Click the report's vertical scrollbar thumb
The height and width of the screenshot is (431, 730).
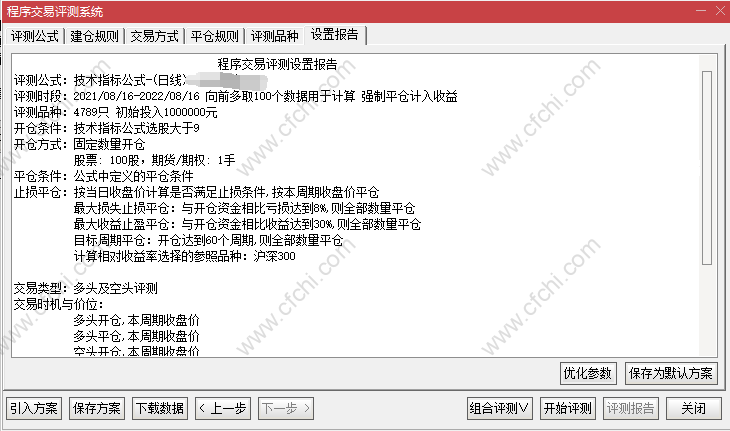point(707,168)
